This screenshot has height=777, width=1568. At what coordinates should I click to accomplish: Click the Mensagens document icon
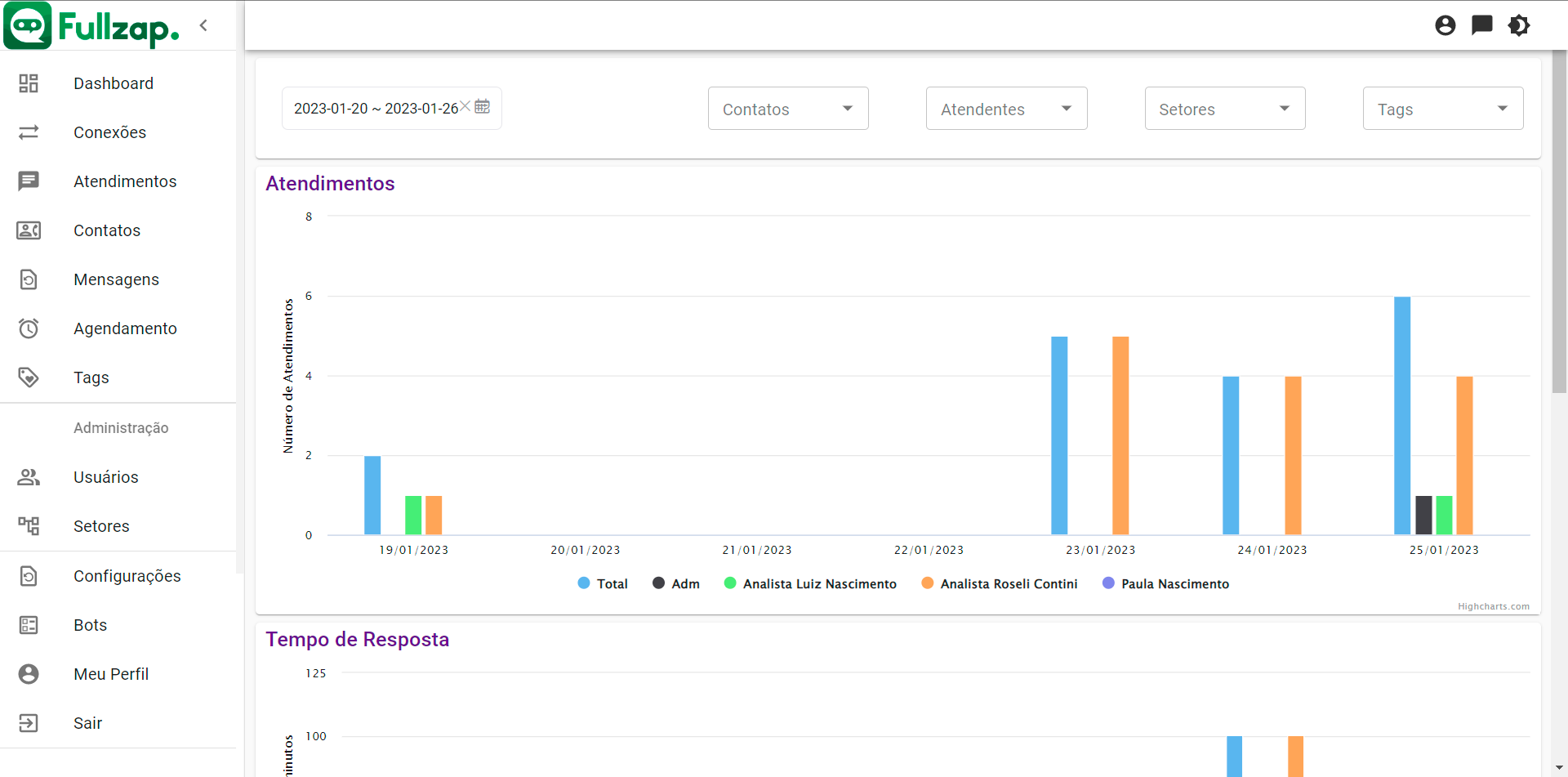point(29,279)
